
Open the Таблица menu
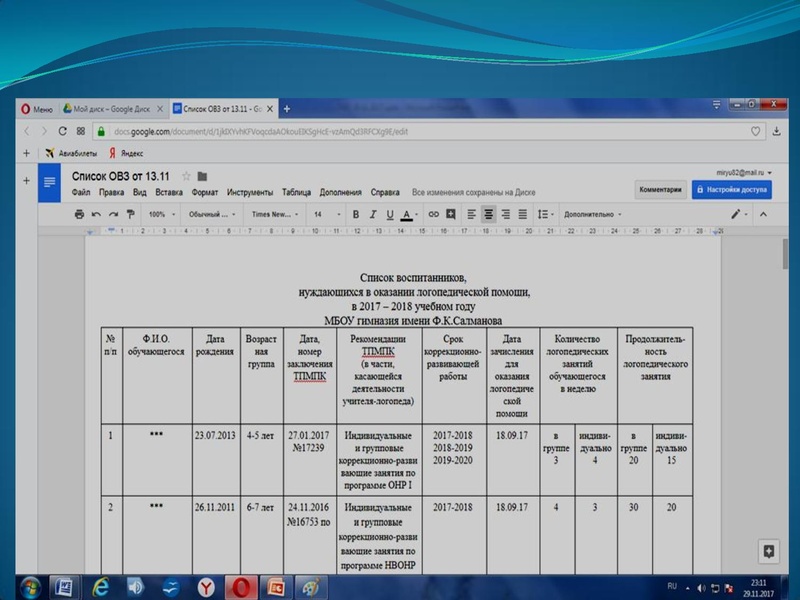click(x=296, y=191)
